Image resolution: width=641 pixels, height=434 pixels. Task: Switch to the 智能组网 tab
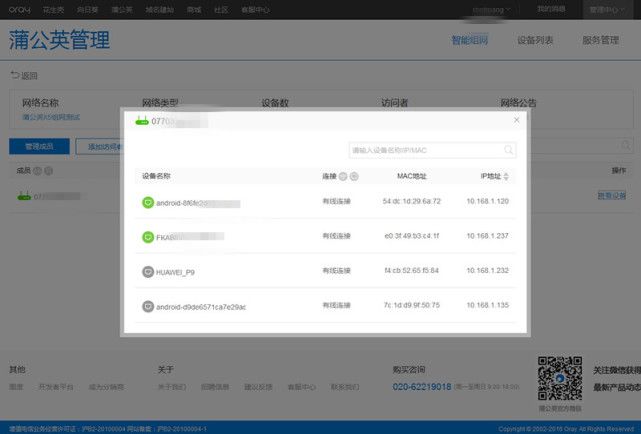(471, 41)
